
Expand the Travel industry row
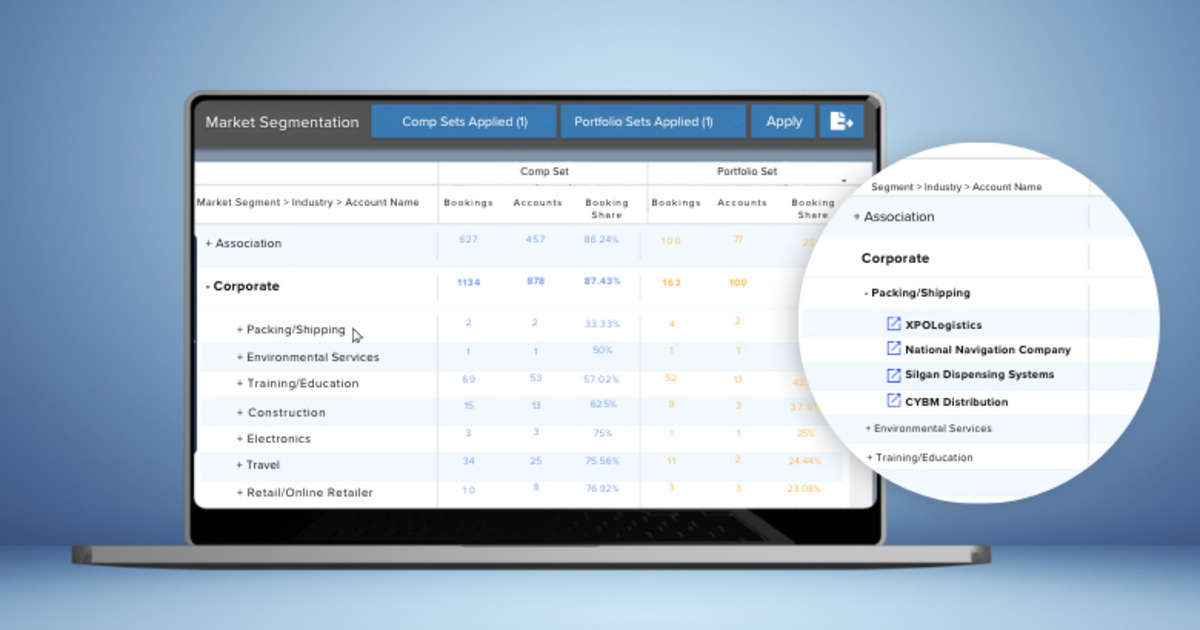(240, 465)
